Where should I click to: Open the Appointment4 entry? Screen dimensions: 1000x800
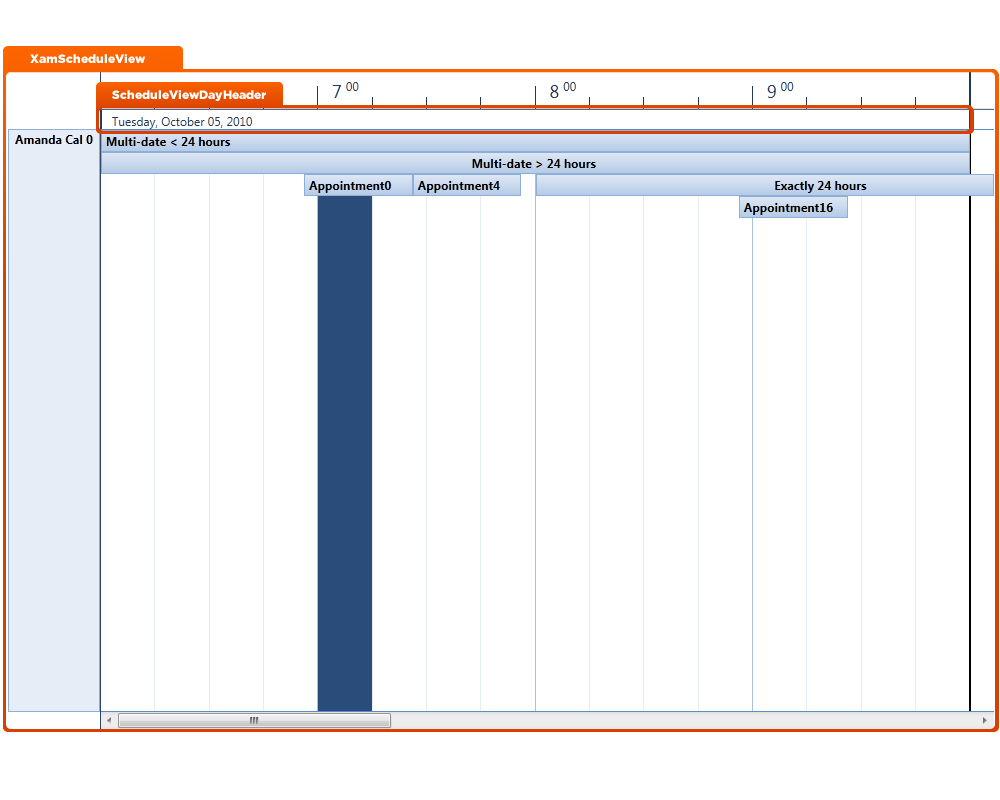point(467,186)
